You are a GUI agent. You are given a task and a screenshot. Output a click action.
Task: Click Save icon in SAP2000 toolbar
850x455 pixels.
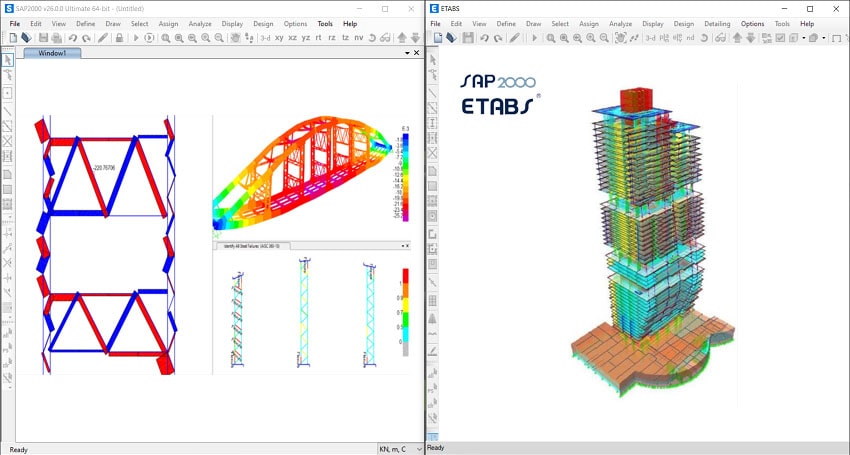43,38
